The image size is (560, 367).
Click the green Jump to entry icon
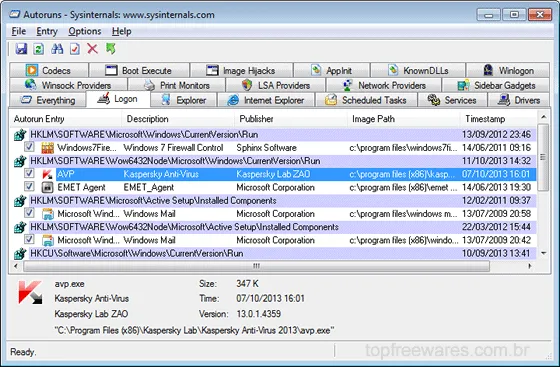click(111, 49)
